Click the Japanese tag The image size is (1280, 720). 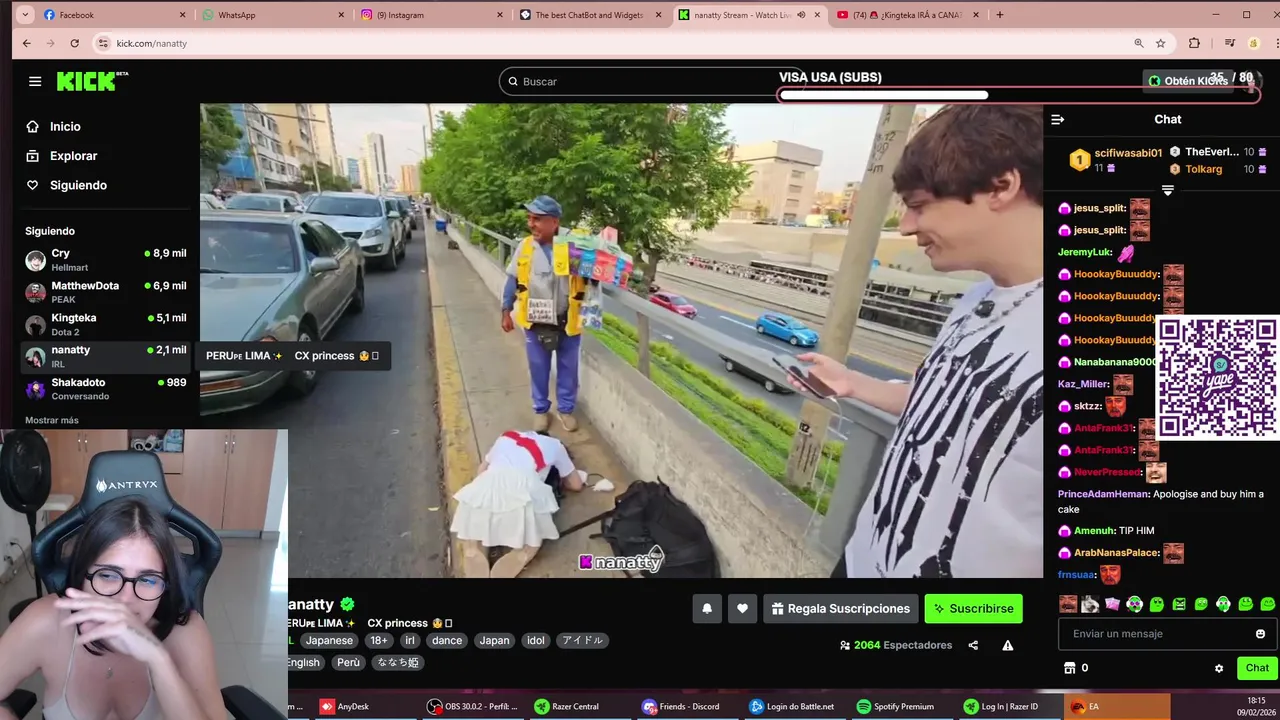click(329, 640)
